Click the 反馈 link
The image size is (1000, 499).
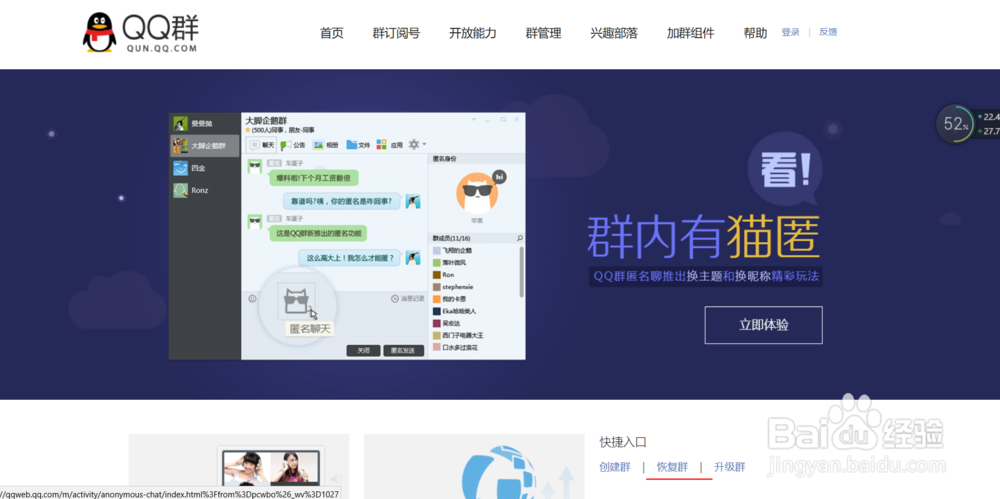[828, 32]
